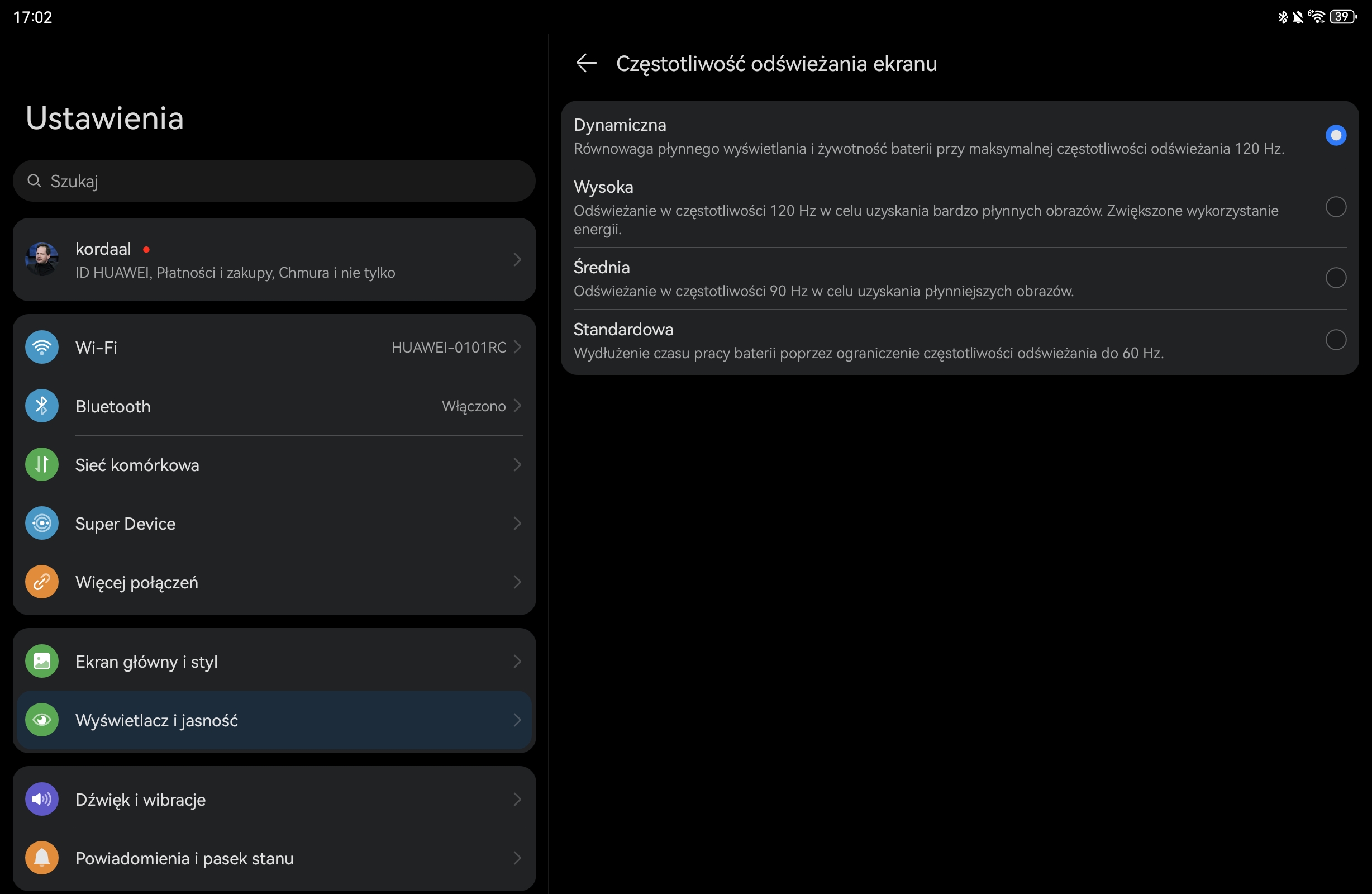The width and height of the screenshot is (1372, 894).
Task: Tap the Więcej połączeń link icon
Action: pos(41,583)
